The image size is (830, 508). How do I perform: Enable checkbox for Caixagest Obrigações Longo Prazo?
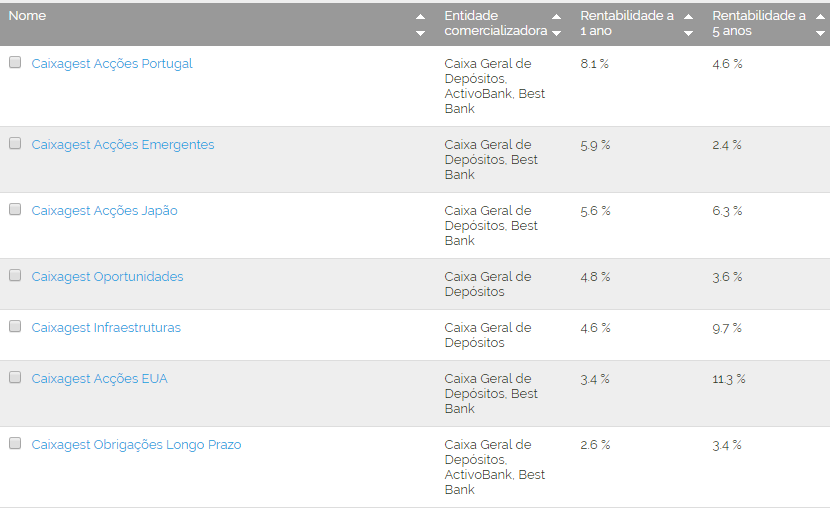tap(15, 443)
